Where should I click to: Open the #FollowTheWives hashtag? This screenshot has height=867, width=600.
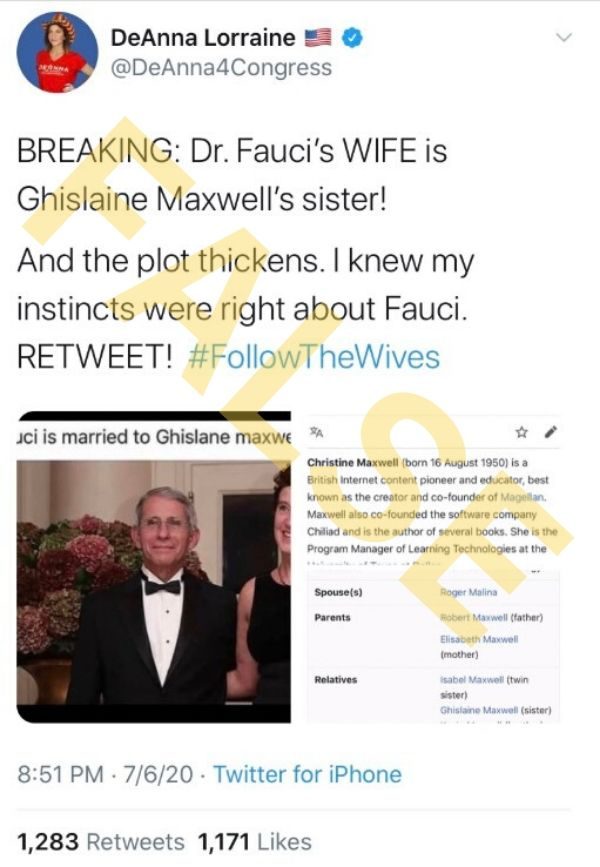[314, 357]
